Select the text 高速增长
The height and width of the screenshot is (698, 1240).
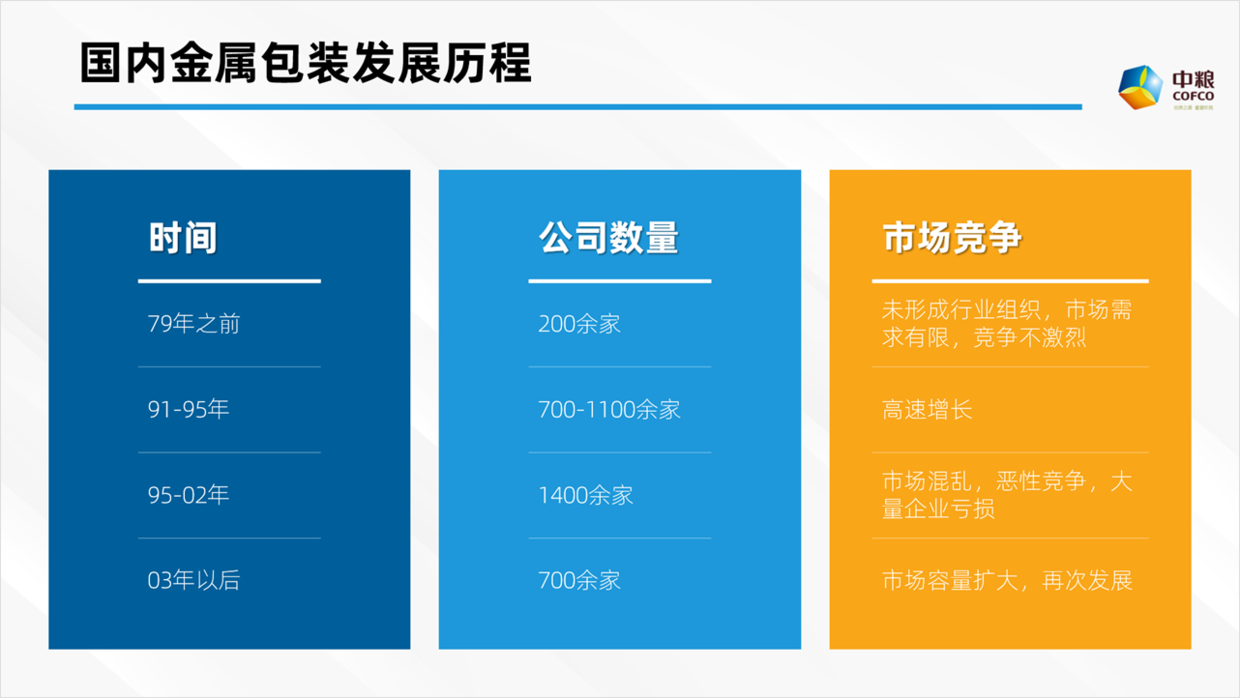click(927, 409)
